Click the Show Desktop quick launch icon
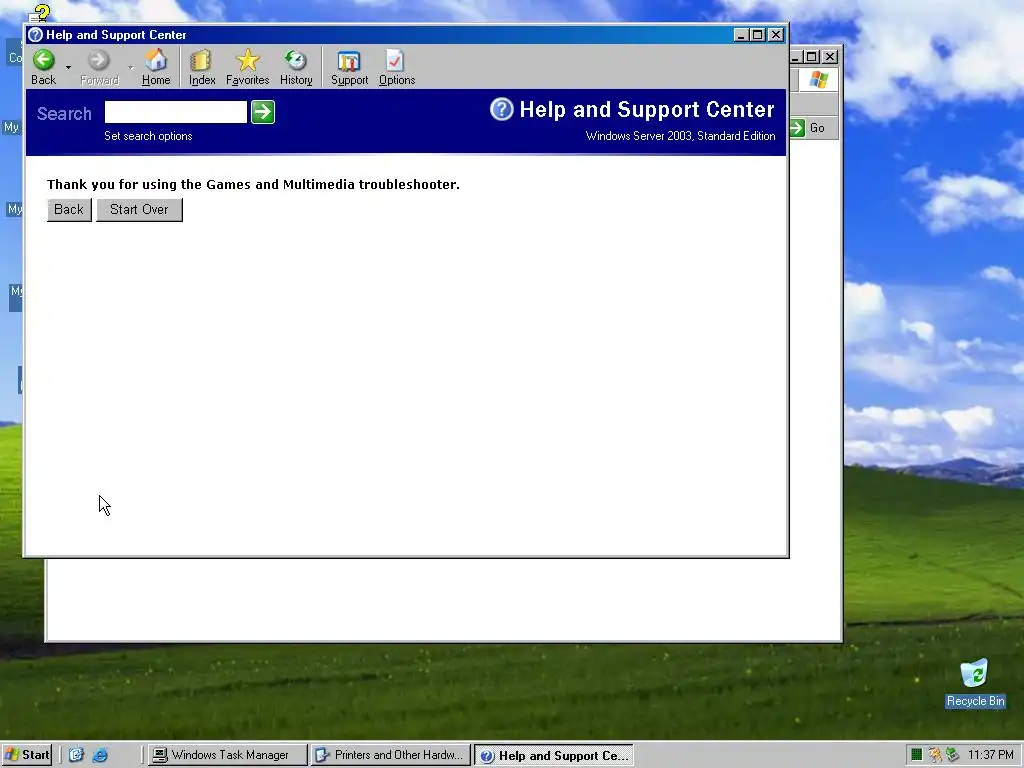Screen dimensions: 1024x768 (76, 755)
